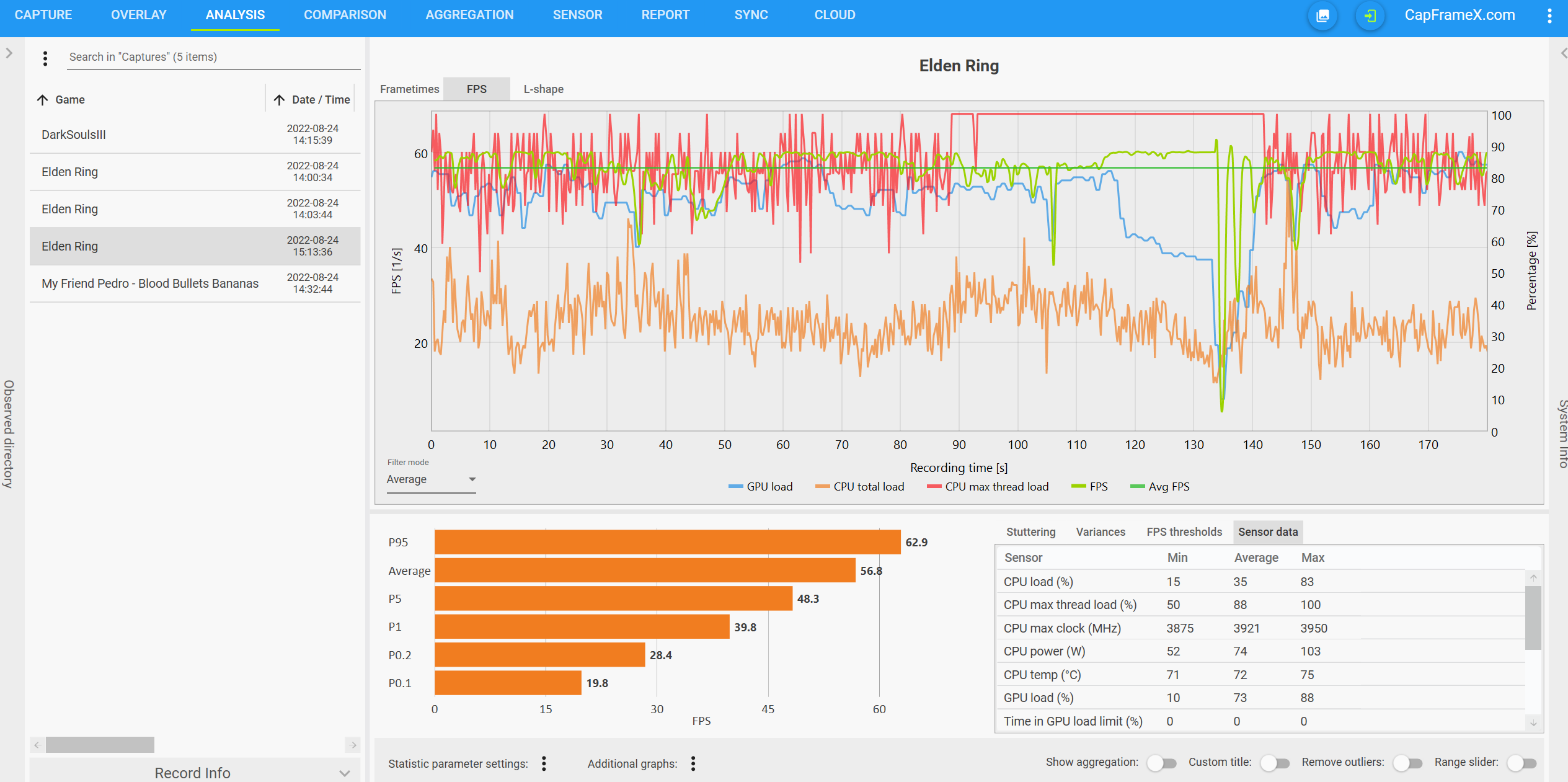The width and height of the screenshot is (1568, 782).
Task: Select the ANALYSIS tab
Action: pos(235,15)
